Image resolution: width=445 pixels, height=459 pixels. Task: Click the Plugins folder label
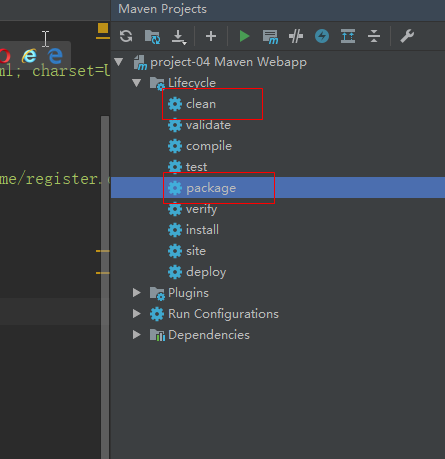coord(188,293)
